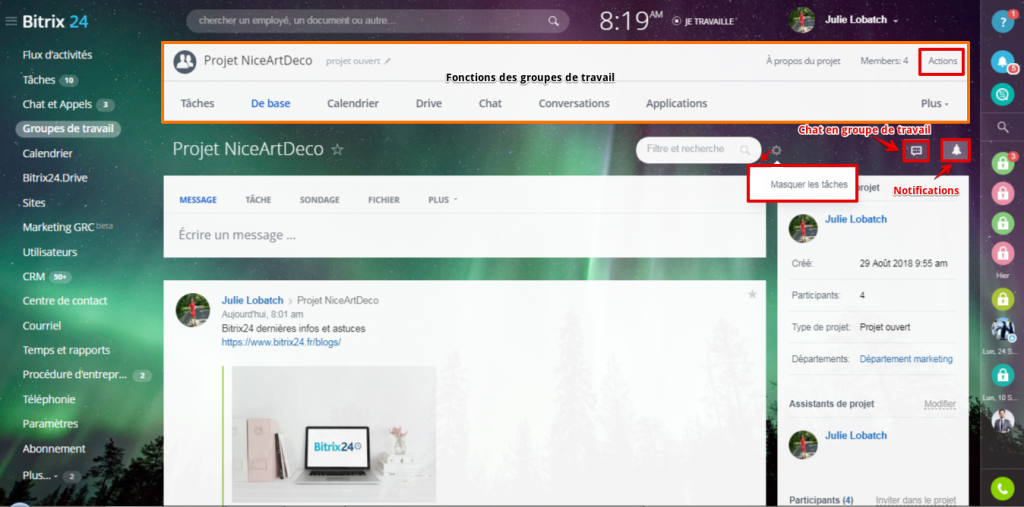The height and width of the screenshot is (507, 1024).
Task: Click the magnifier in Filtre et recherche
Action: 745,150
